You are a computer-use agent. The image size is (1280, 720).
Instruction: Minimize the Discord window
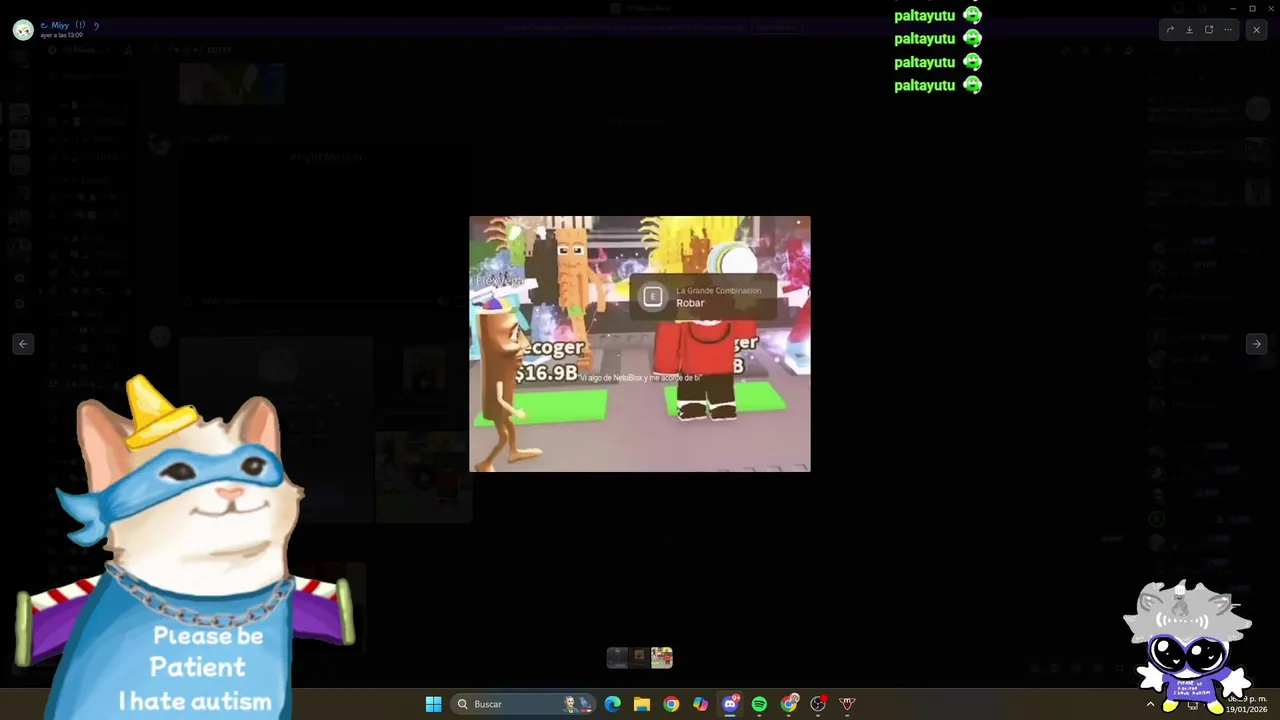(x=1233, y=8)
